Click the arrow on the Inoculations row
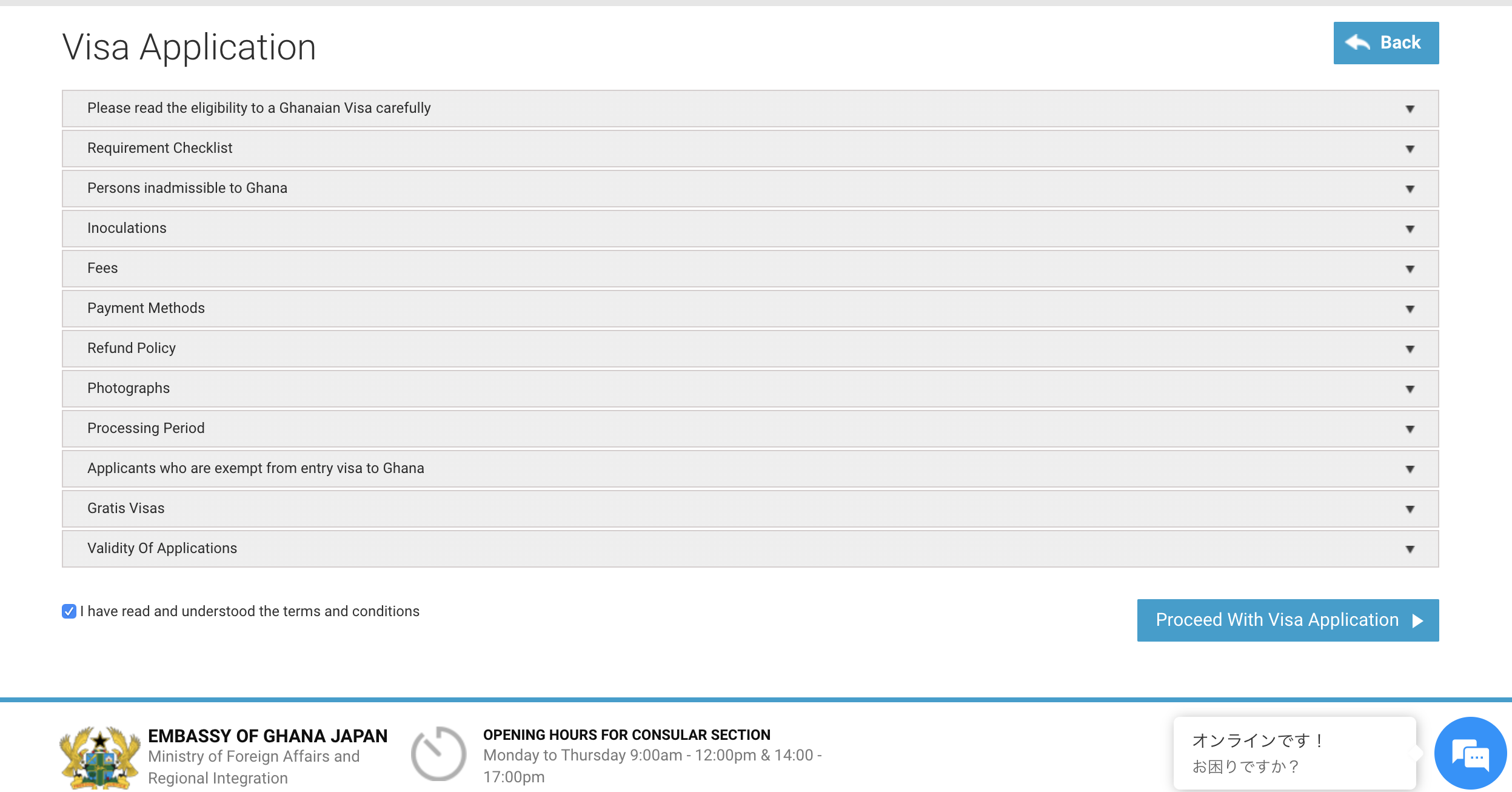1512x792 pixels. [x=1410, y=229]
